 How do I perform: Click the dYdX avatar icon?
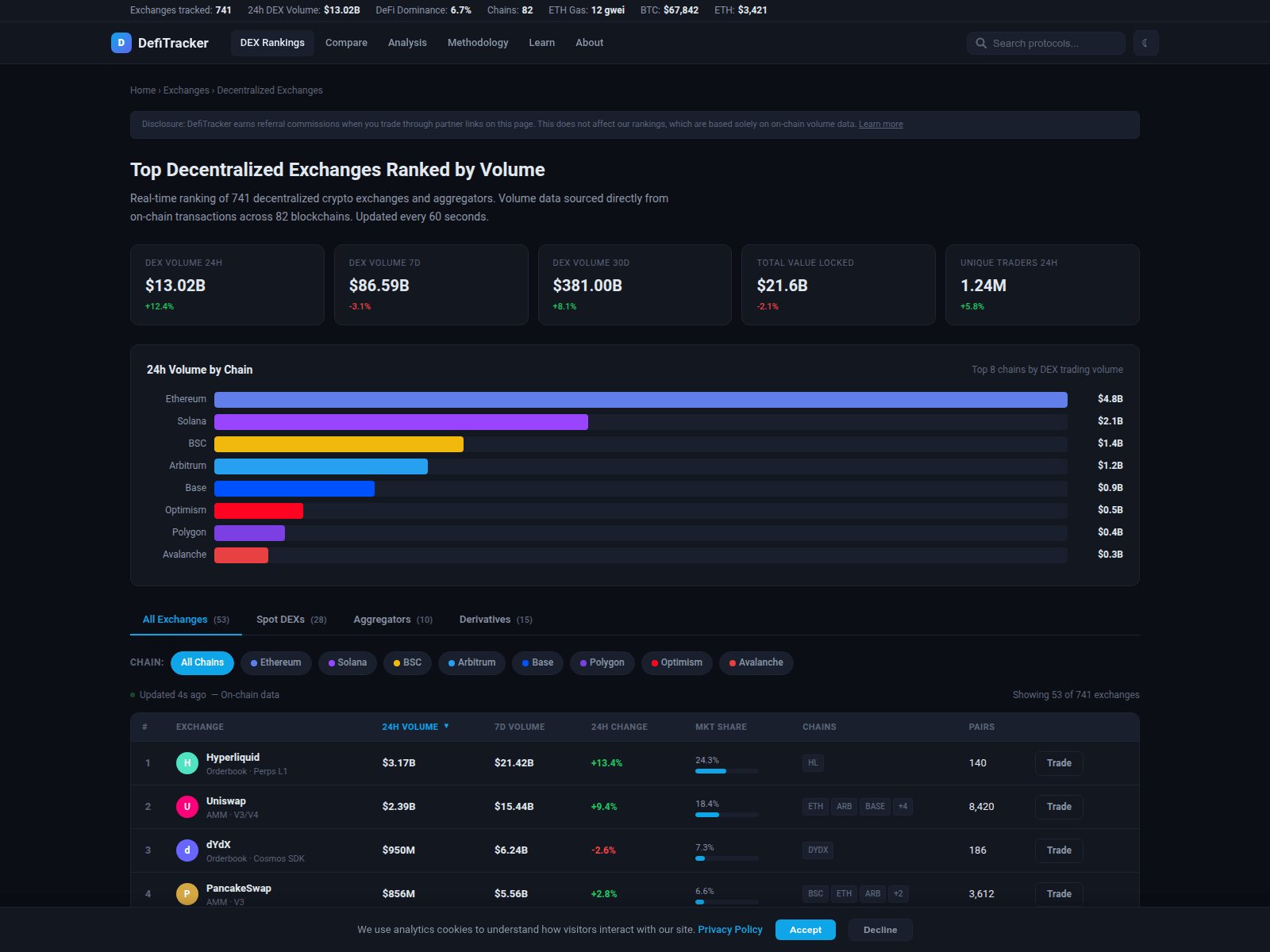tap(187, 850)
